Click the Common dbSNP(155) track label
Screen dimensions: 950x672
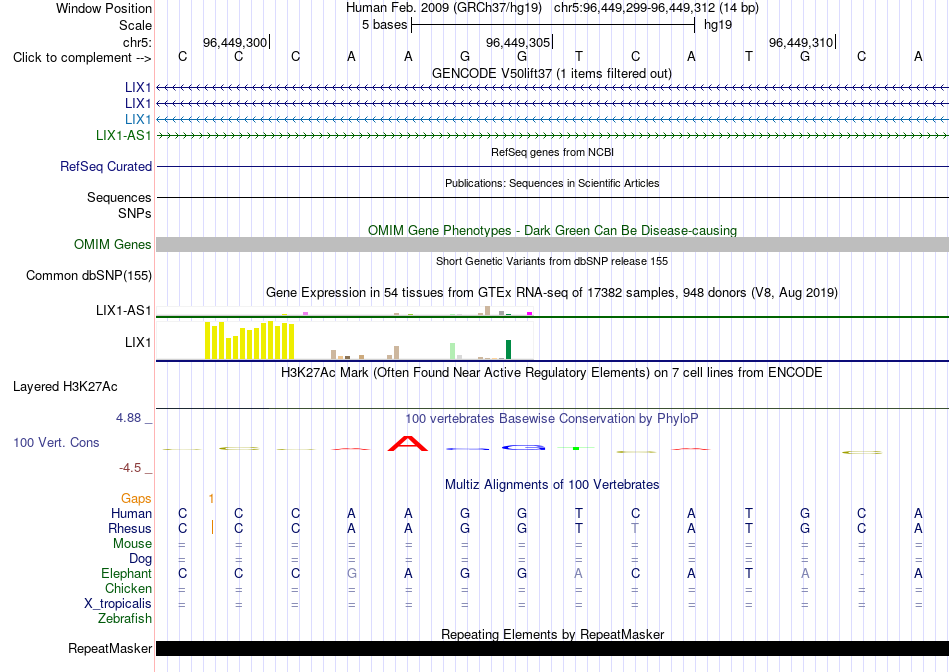(x=88, y=275)
